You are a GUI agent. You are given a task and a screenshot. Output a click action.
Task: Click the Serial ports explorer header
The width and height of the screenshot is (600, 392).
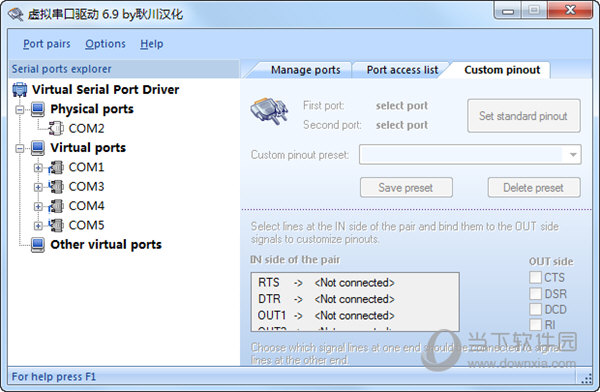(124, 69)
